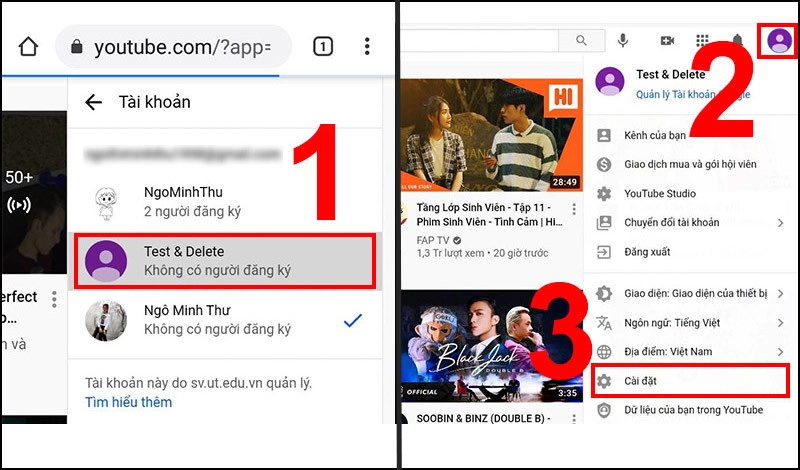
Task: Open the FAP TV channel link
Action: click(x=433, y=240)
